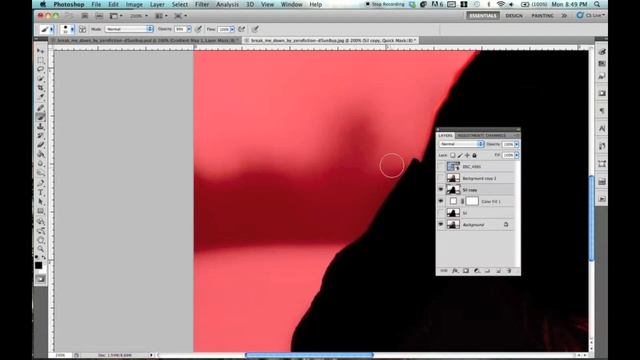Open the Window menu
640x360 pixels.
point(291,4)
